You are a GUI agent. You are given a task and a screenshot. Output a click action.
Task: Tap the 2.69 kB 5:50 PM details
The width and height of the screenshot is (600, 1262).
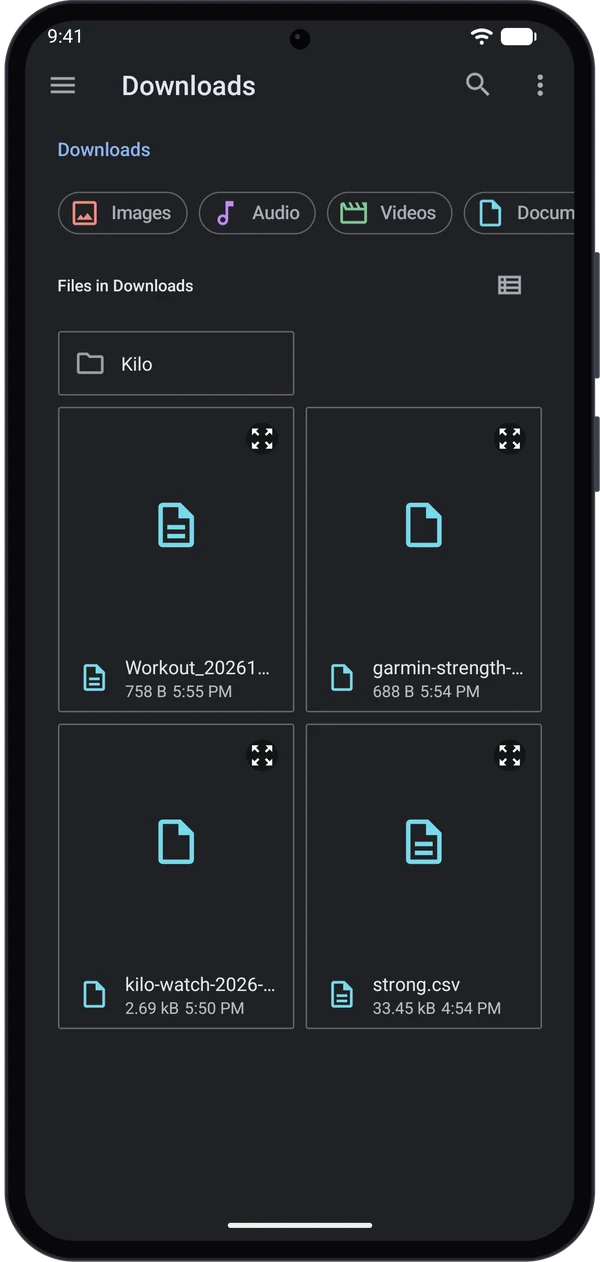pos(184,1008)
